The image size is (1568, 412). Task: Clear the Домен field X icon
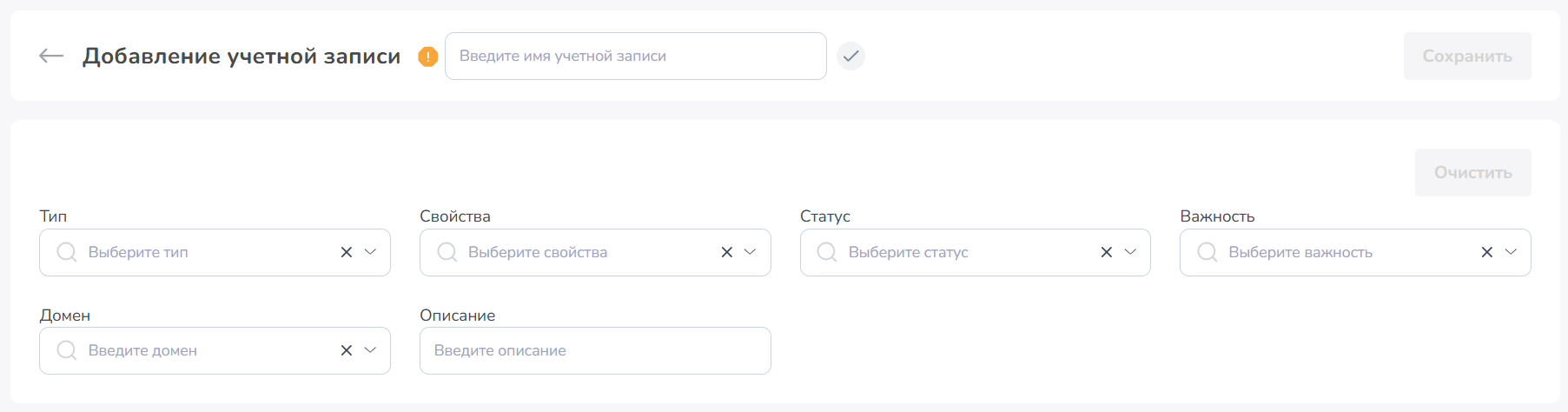[347, 350]
